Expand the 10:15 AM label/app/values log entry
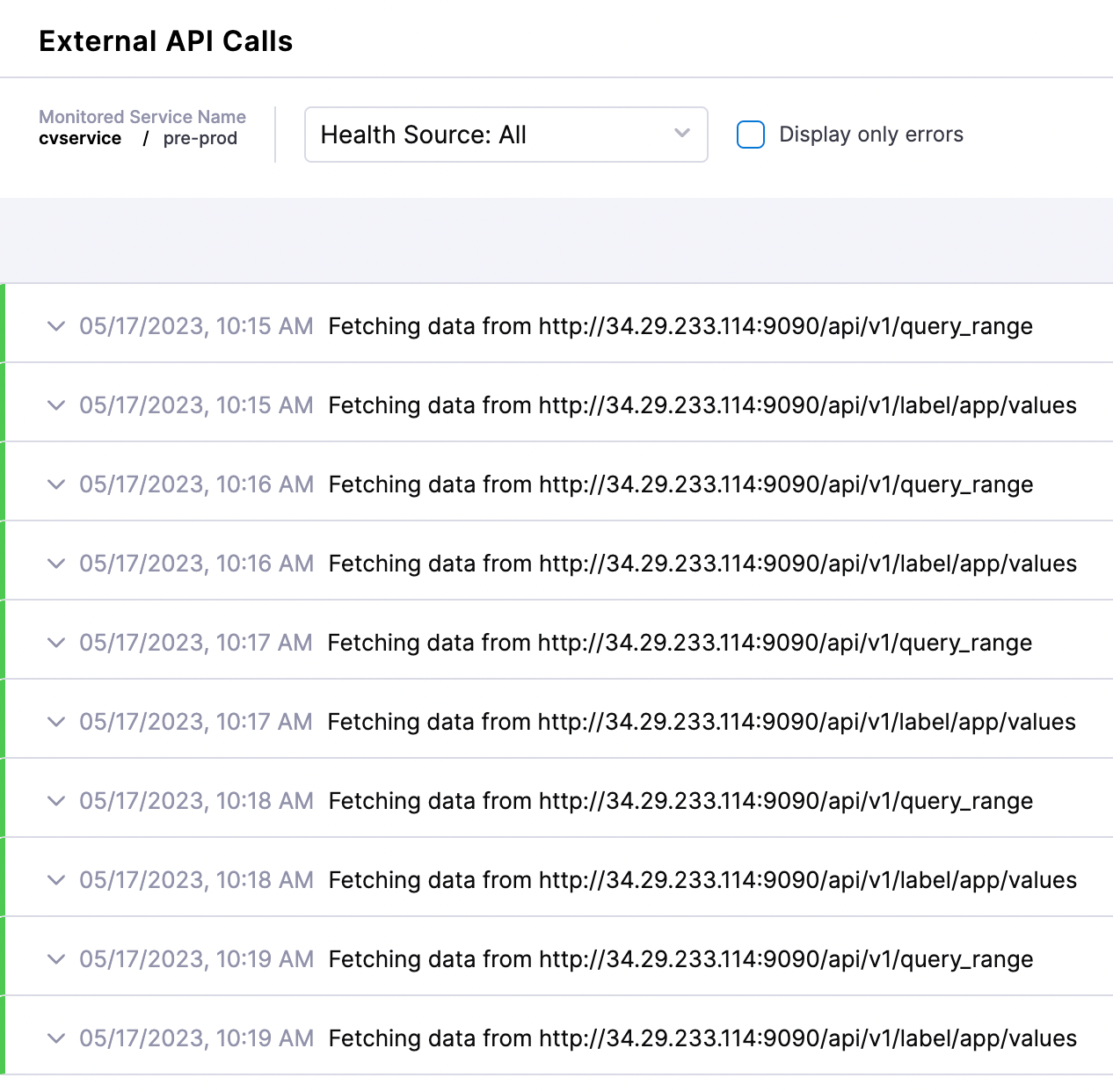The width and height of the screenshot is (1113, 1092). click(55, 405)
